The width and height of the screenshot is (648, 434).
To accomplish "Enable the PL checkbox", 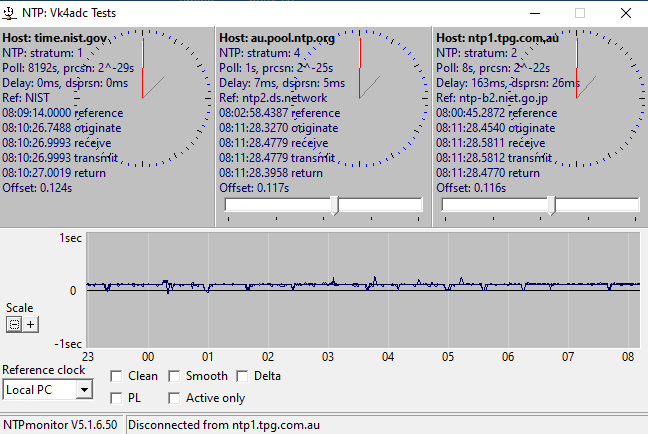I will 117,398.
